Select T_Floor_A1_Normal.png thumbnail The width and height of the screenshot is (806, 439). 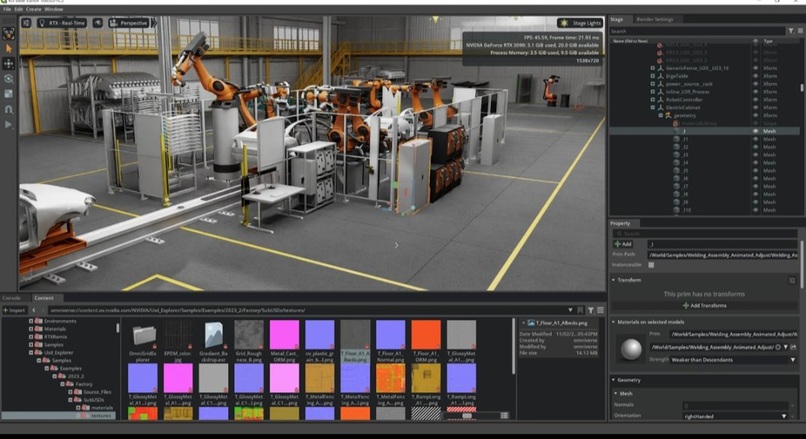pos(390,336)
